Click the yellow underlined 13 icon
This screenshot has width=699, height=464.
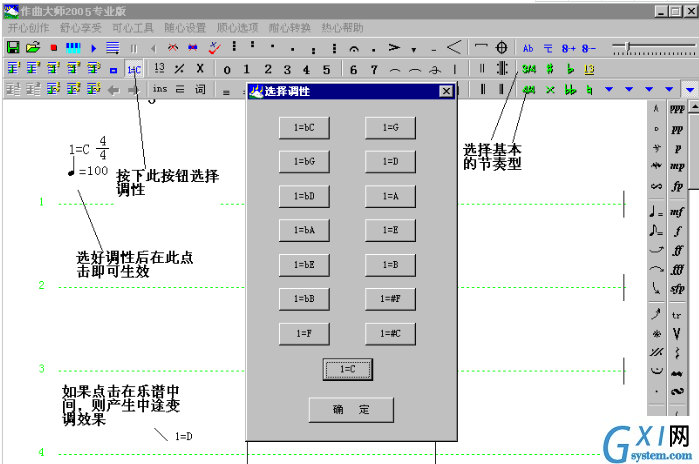point(589,69)
